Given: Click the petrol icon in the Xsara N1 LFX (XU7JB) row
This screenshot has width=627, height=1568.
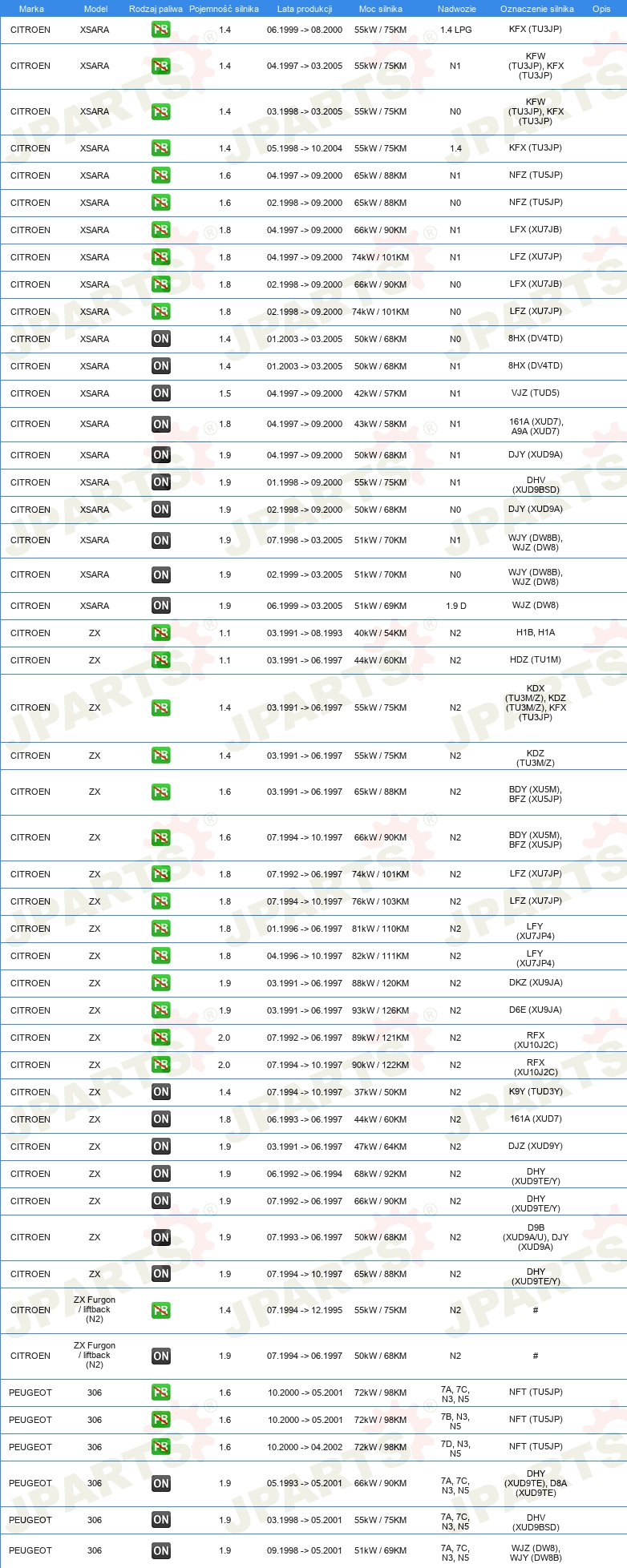Looking at the screenshot, I should [x=161, y=230].
